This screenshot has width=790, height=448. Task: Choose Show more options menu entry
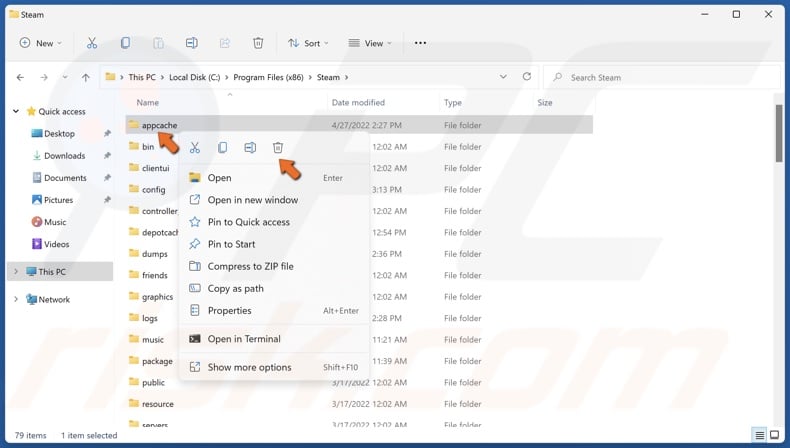click(249, 367)
